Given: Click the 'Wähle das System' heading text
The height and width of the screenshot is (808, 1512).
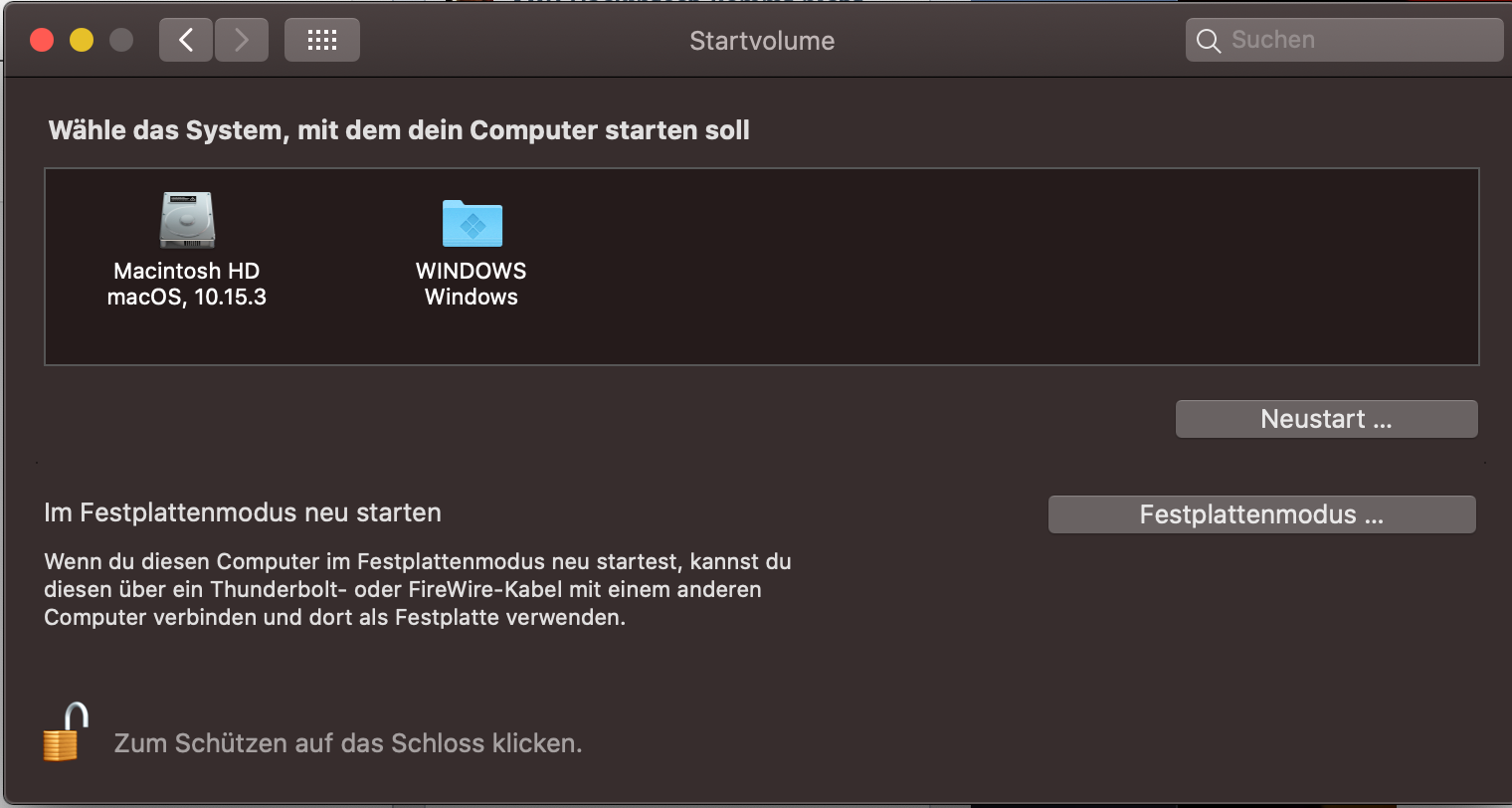Looking at the screenshot, I should (399, 130).
